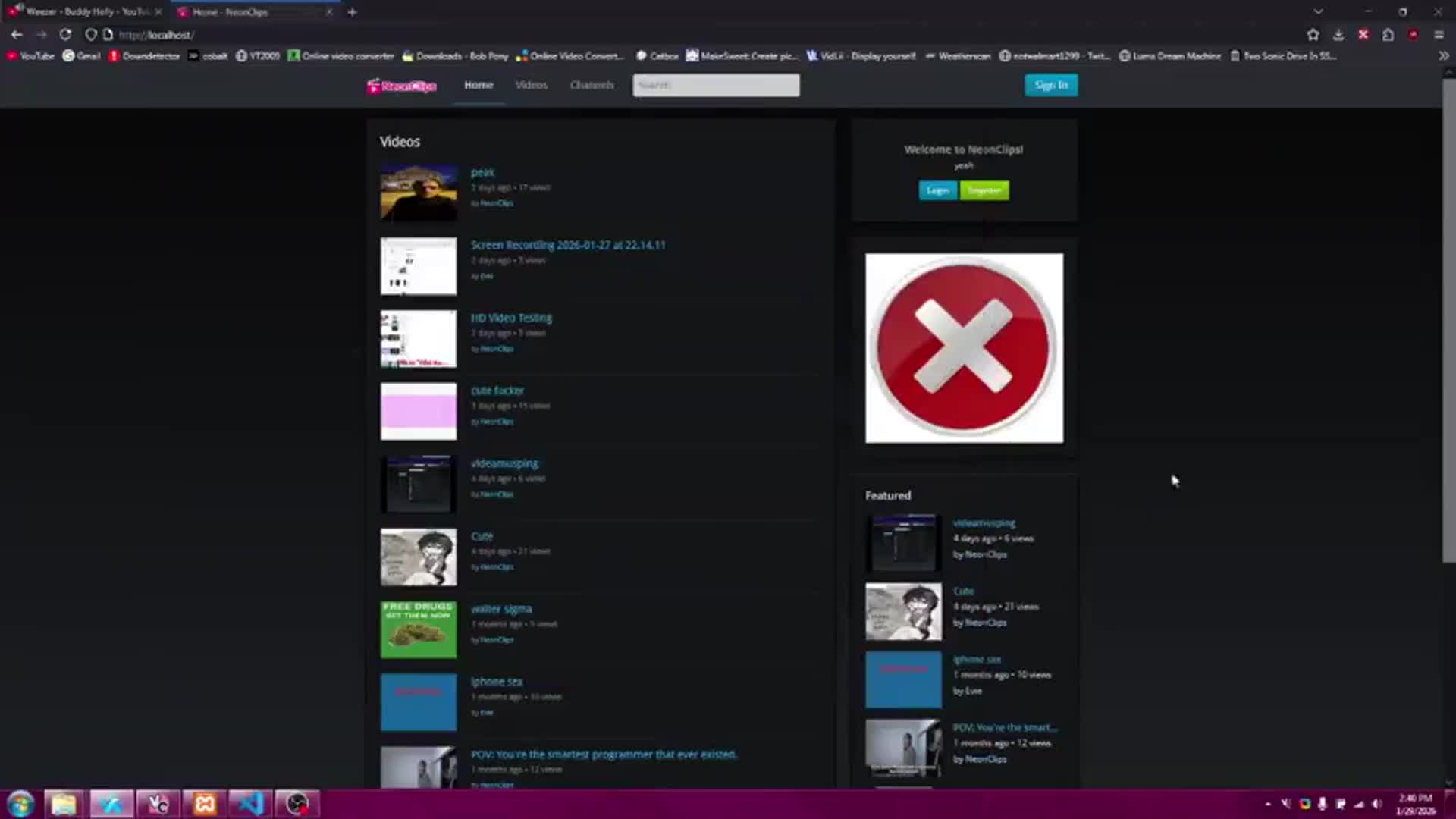Open the list all tabs dropdown
1456x819 pixels.
(x=1319, y=12)
